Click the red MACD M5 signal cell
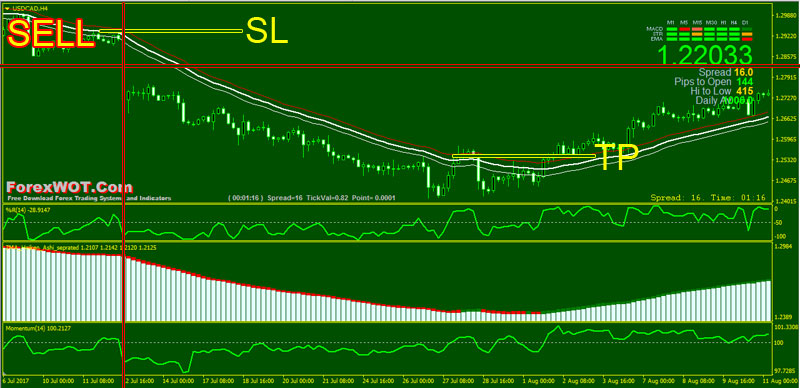Image resolution: width=800 pixels, height=388 pixels. click(684, 29)
